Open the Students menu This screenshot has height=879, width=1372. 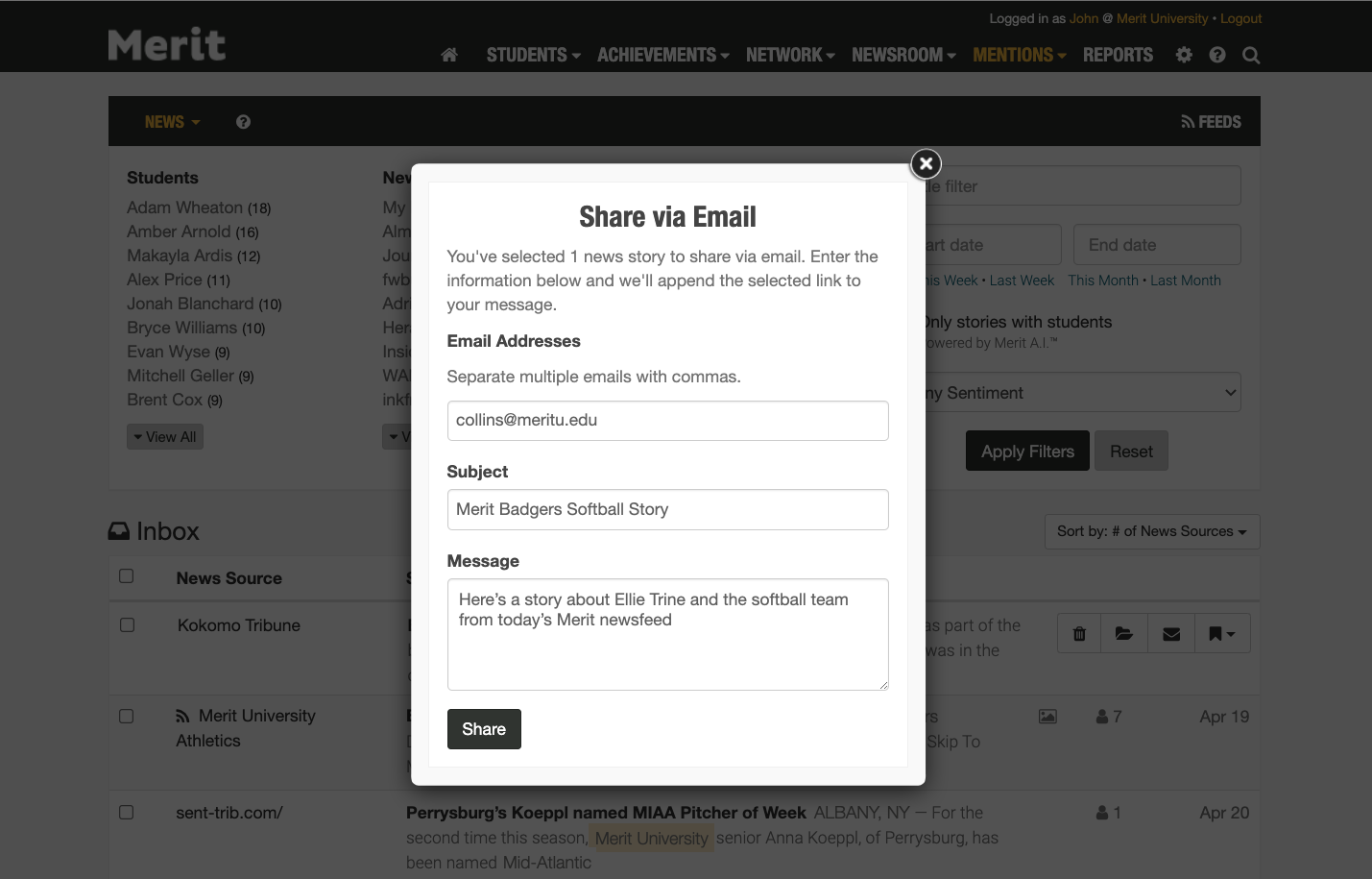[x=533, y=55]
